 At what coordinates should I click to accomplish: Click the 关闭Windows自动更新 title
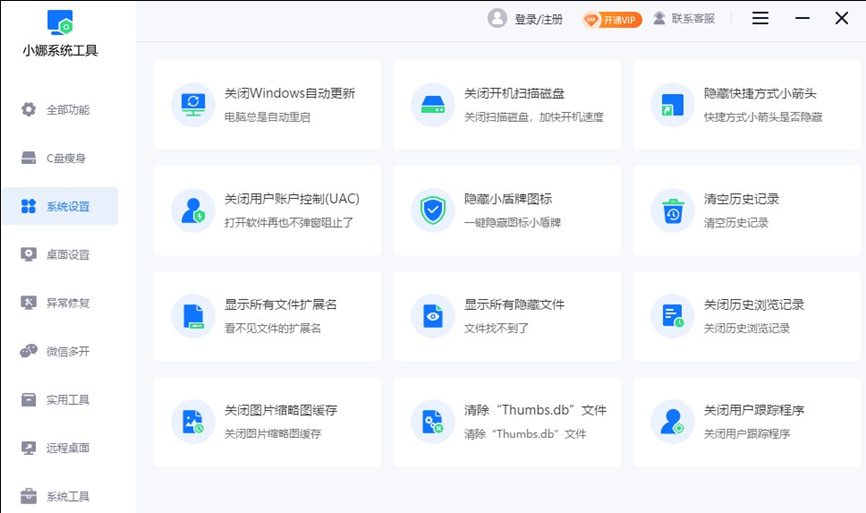click(x=289, y=93)
